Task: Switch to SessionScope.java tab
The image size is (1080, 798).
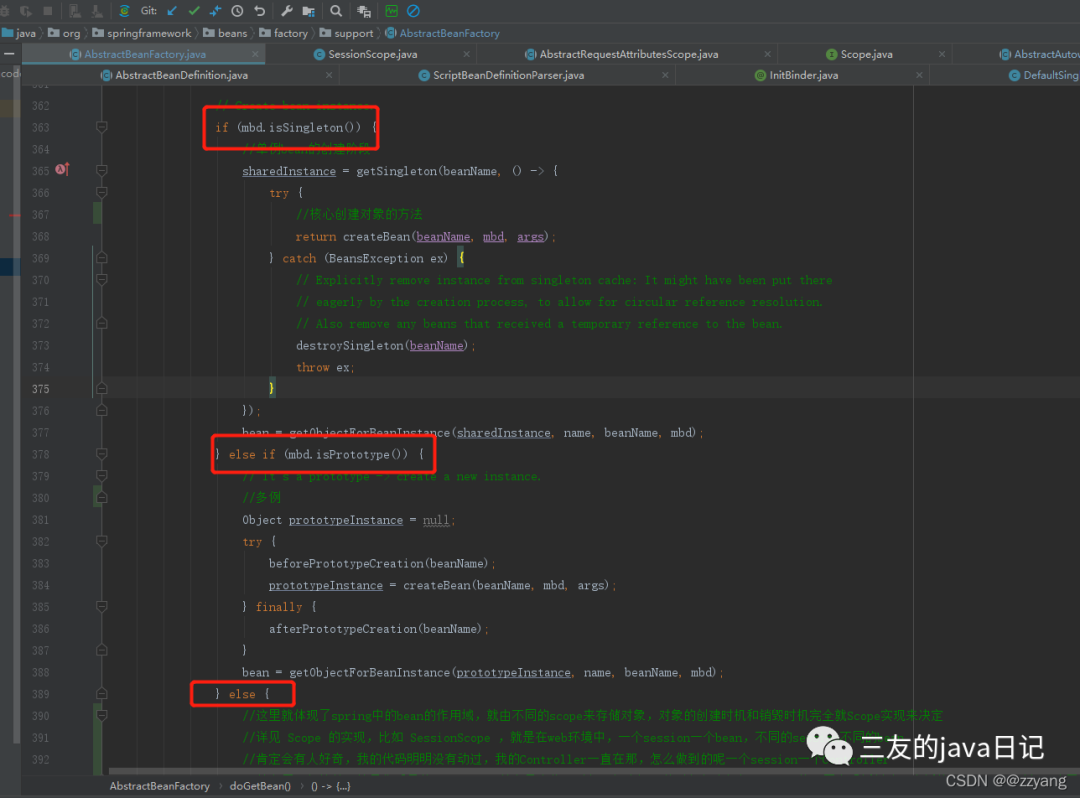Action: (373, 54)
